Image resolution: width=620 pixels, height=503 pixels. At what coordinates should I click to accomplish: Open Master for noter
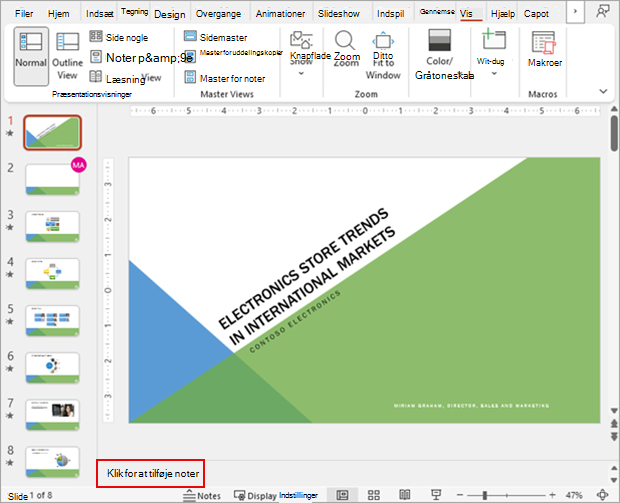[x=225, y=78]
